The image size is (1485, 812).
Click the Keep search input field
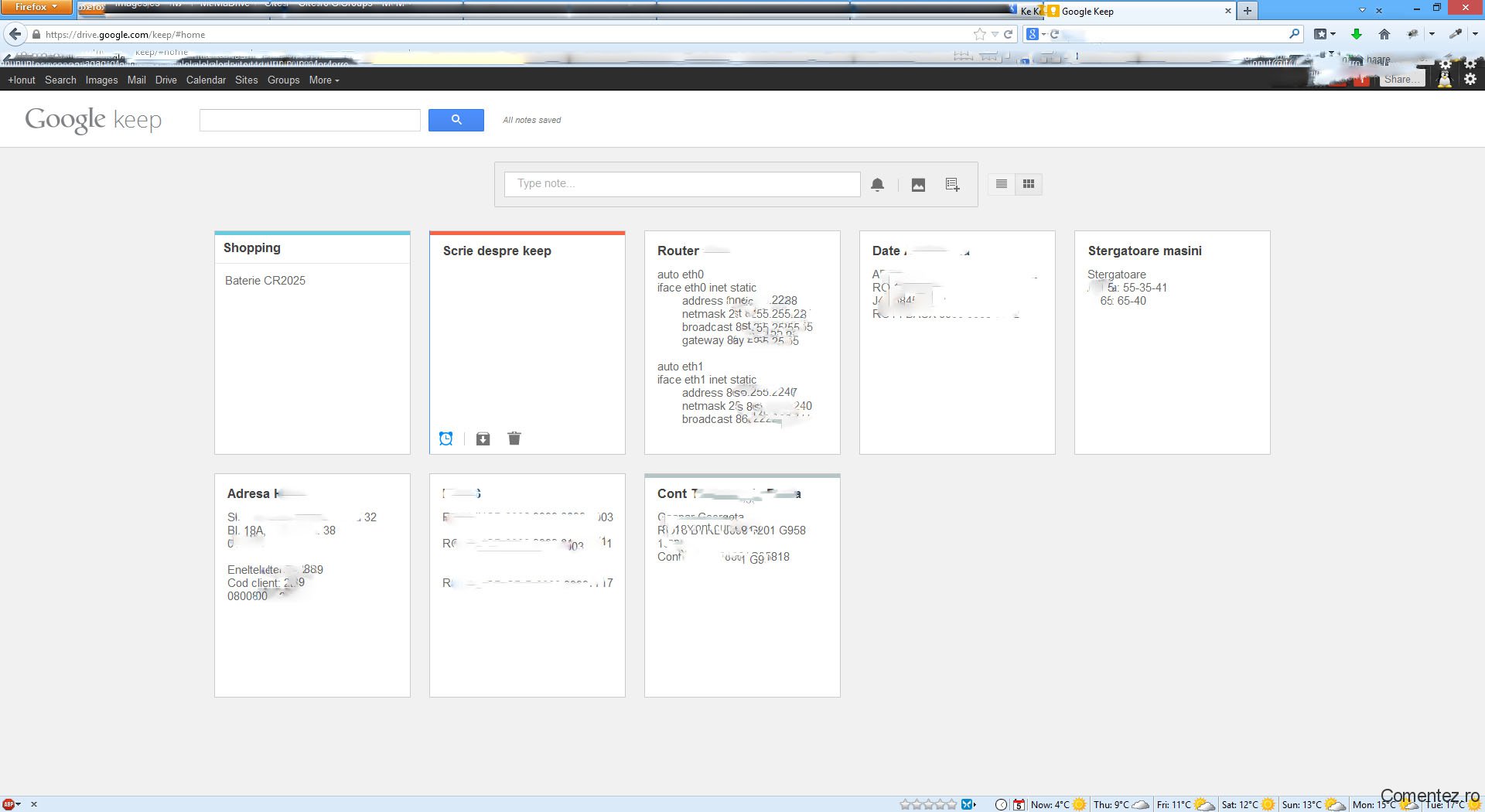(x=310, y=120)
